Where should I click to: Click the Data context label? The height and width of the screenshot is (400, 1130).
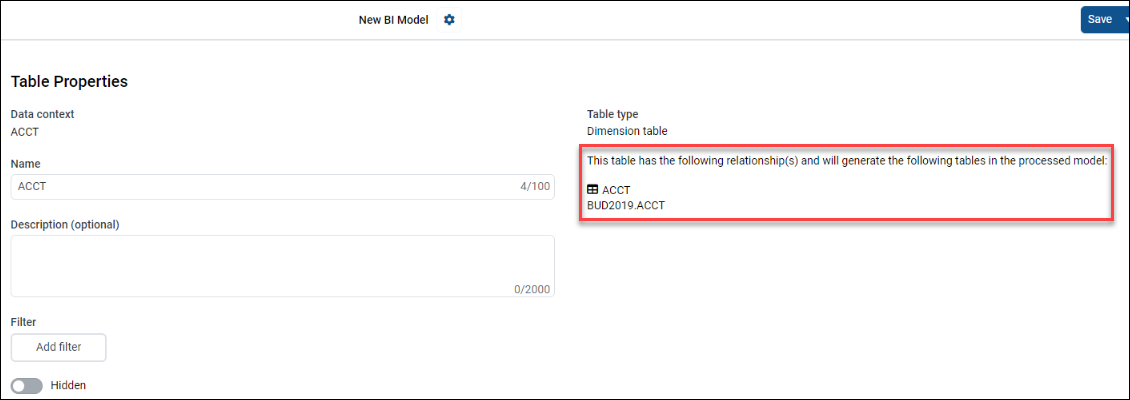[42, 114]
